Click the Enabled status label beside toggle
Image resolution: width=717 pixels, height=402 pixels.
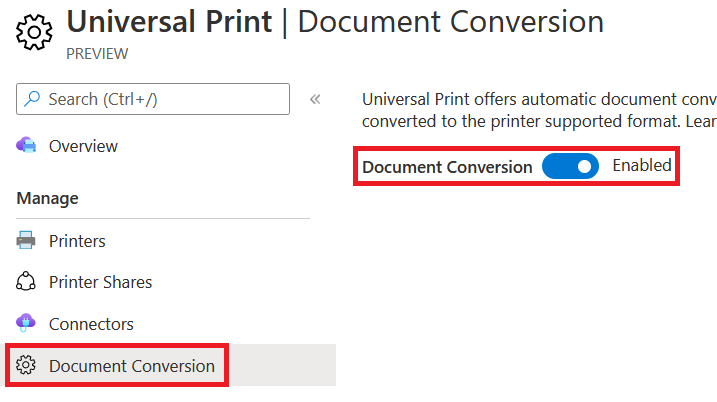click(642, 166)
